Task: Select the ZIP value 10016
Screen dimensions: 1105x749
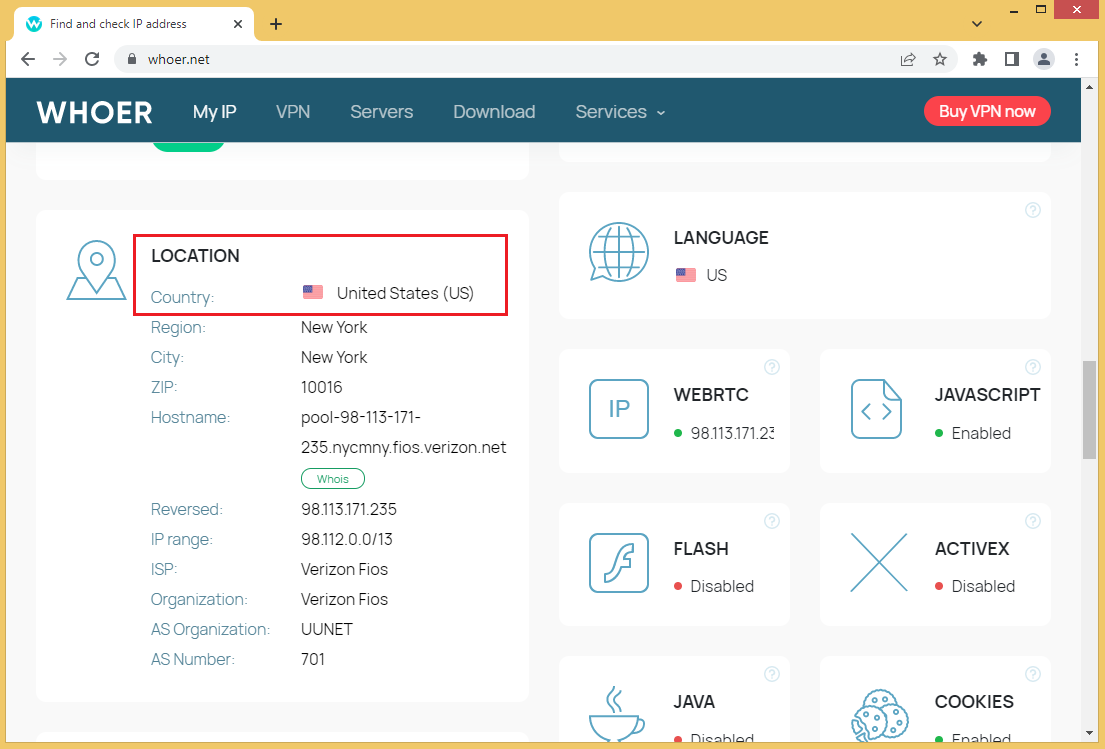Action: [321, 388]
